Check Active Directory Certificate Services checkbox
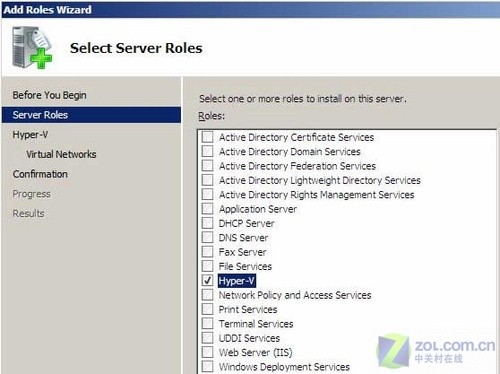The width and height of the screenshot is (500, 374). (x=207, y=137)
